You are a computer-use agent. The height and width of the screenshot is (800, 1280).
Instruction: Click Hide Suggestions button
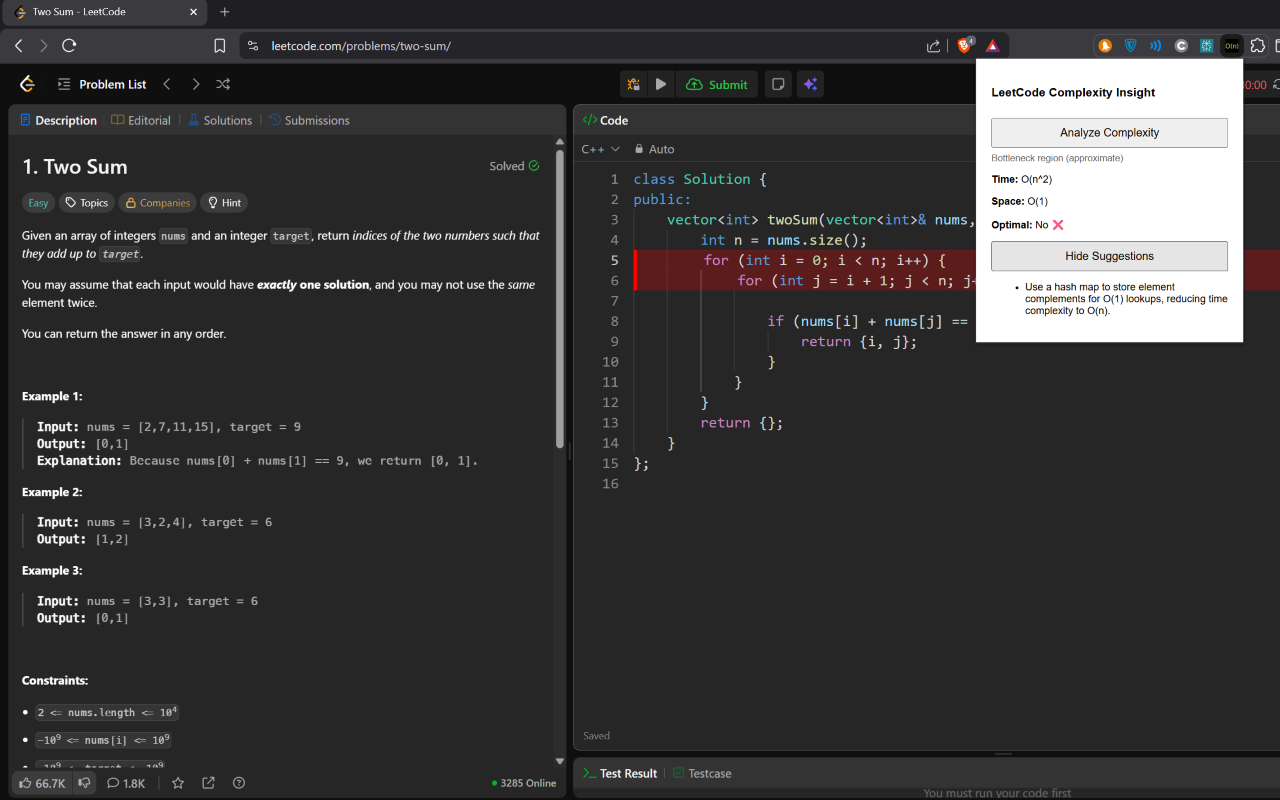click(x=1109, y=256)
